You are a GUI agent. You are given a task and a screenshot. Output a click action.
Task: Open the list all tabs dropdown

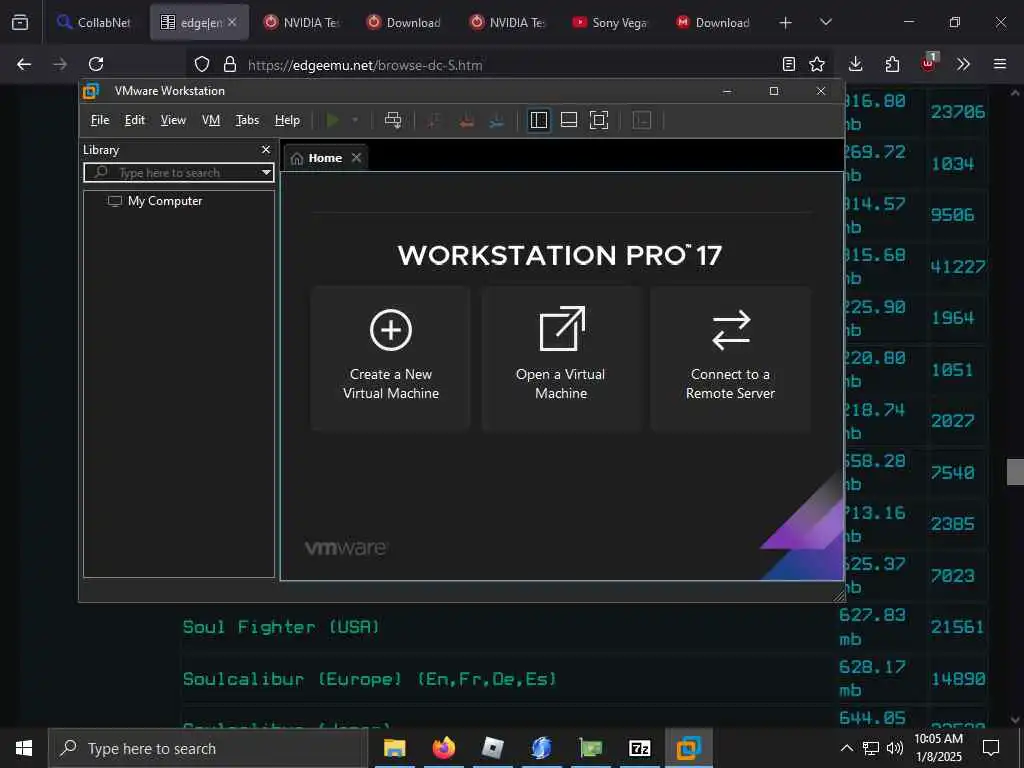click(x=825, y=22)
